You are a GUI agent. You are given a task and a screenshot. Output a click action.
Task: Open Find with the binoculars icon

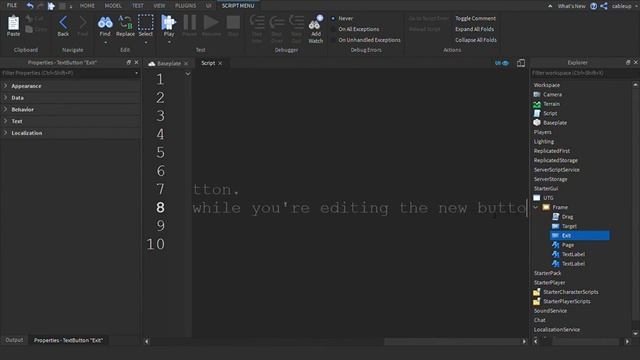point(105,23)
